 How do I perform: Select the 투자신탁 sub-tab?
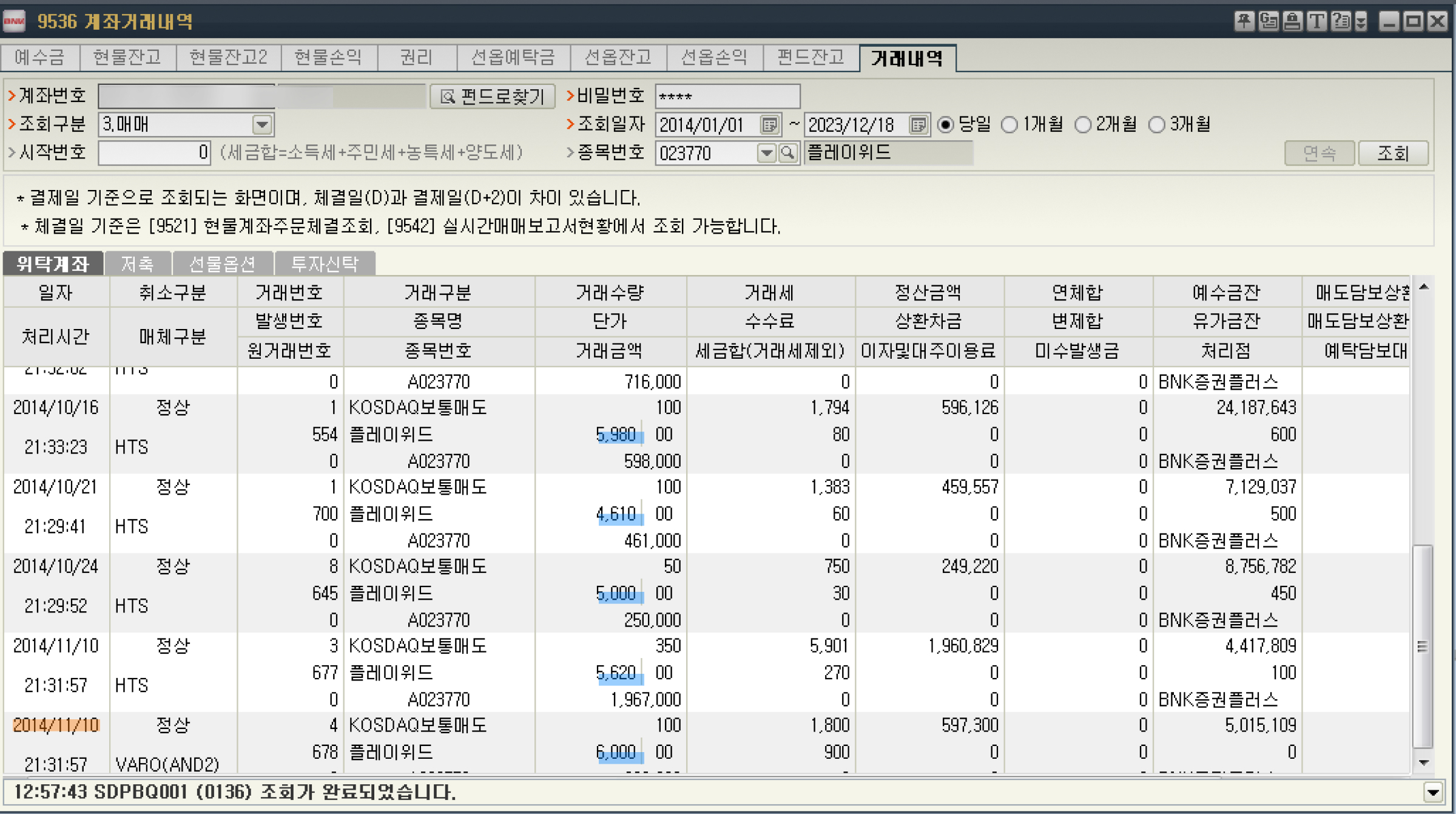click(325, 263)
